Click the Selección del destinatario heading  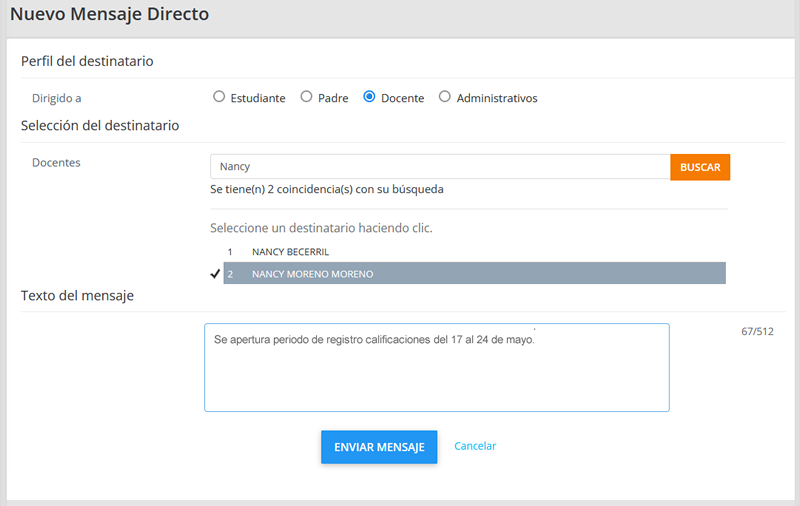pyautogui.click(x=100, y=125)
